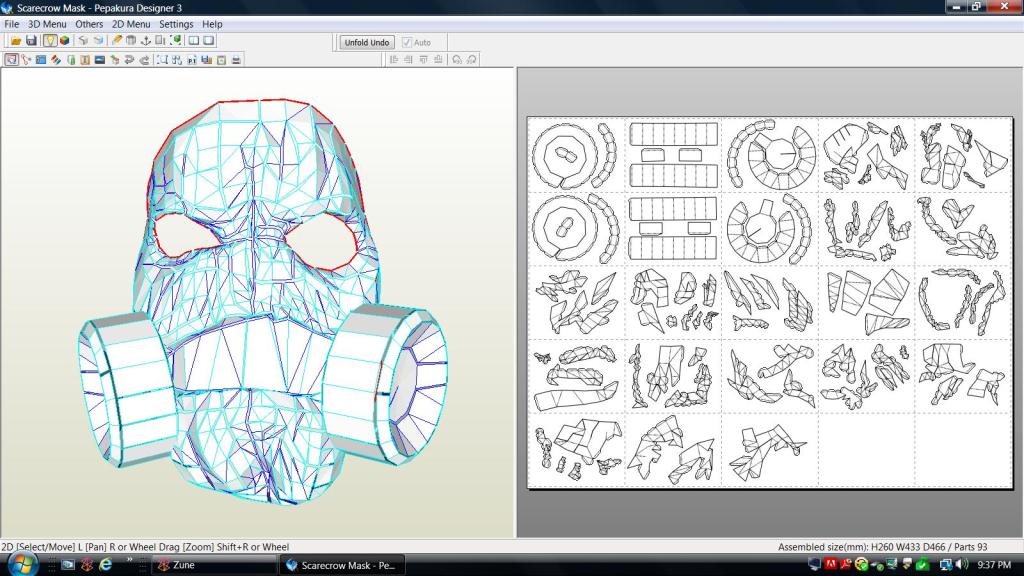Click the dark blue rectangle icon

100,60
